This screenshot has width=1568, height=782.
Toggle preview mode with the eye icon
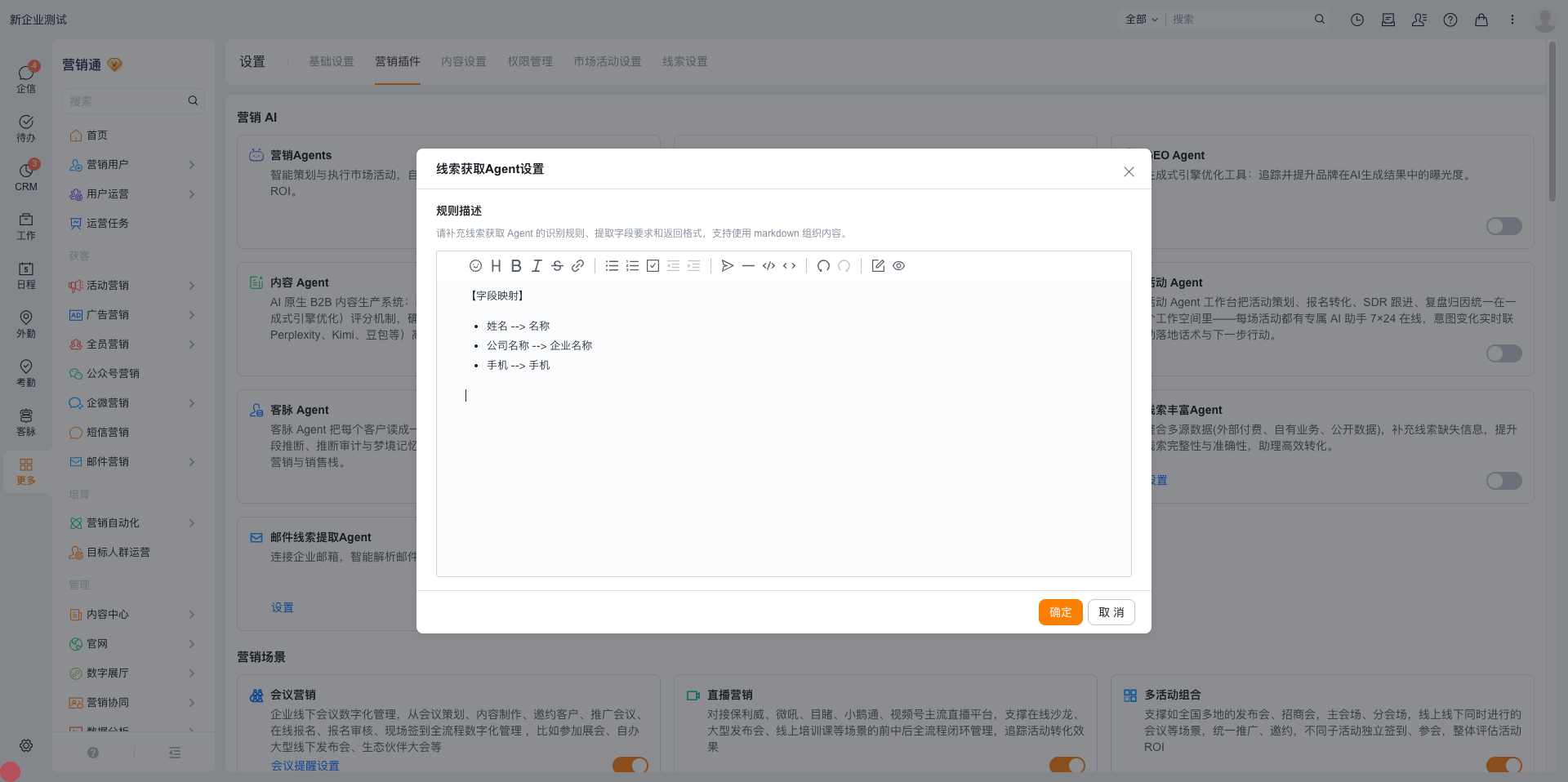click(x=898, y=266)
